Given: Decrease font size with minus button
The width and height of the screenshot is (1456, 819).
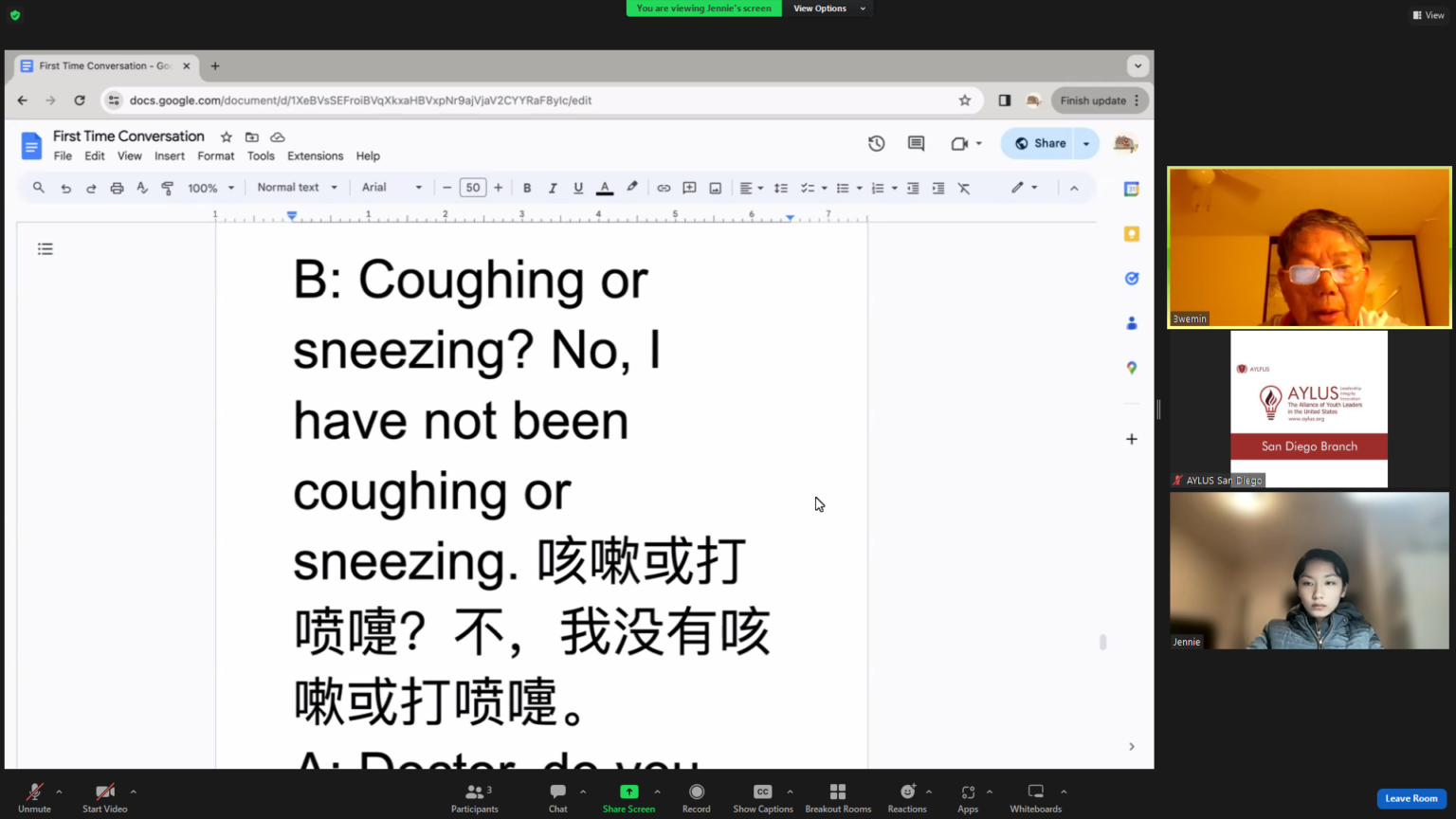Looking at the screenshot, I should tap(447, 188).
